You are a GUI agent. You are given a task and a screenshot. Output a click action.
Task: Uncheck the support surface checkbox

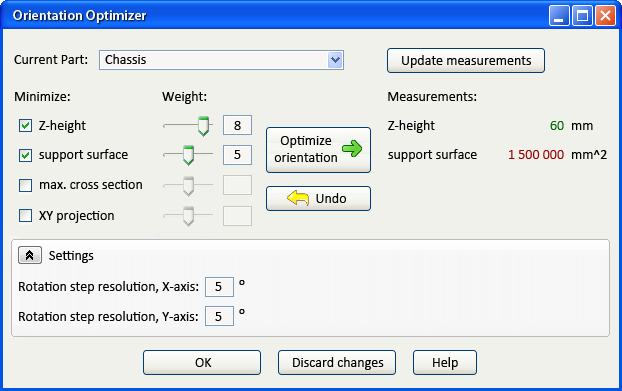[25, 155]
